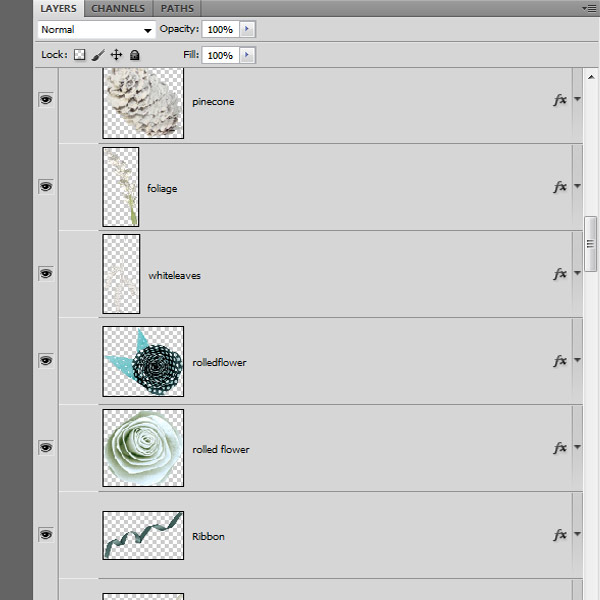Screen dimensions: 600x600
Task: Expand whiteleaves layer effects arrow
Action: (577, 273)
